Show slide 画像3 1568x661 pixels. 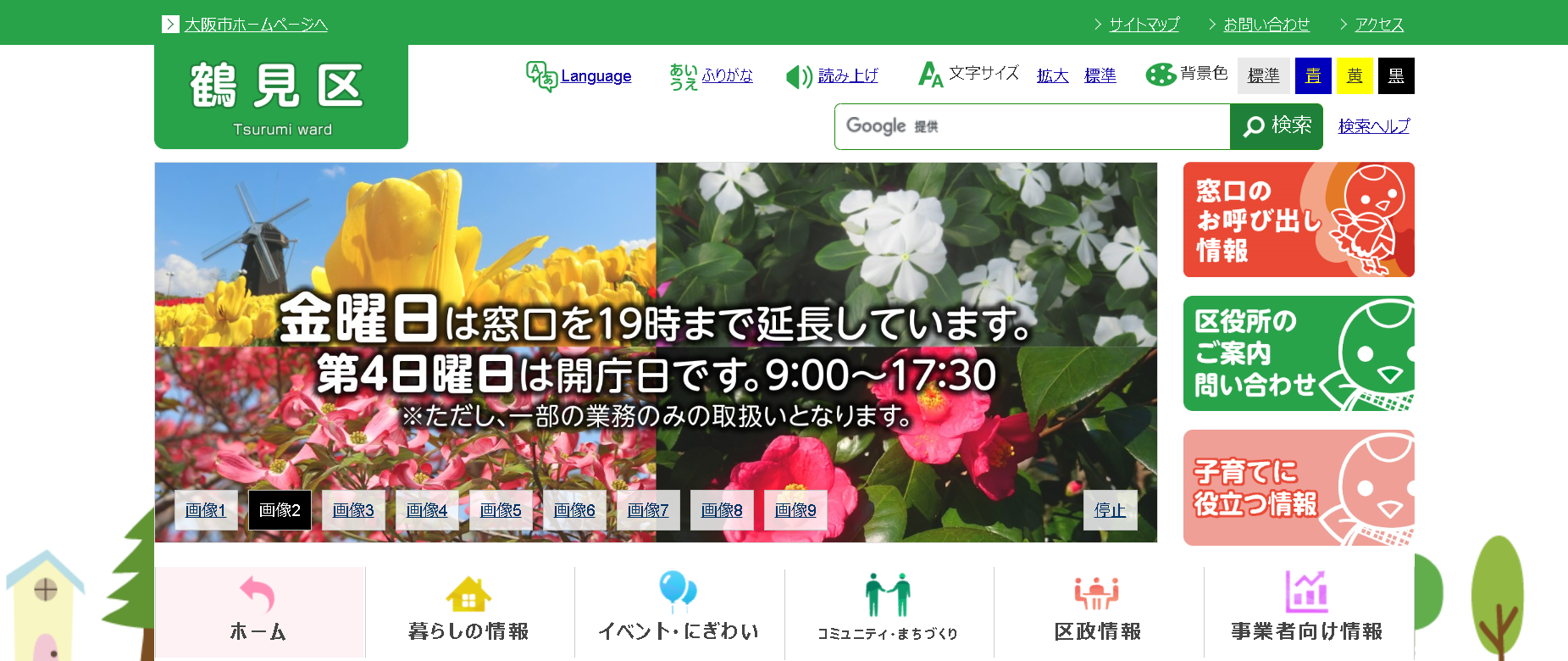pyautogui.click(x=353, y=510)
